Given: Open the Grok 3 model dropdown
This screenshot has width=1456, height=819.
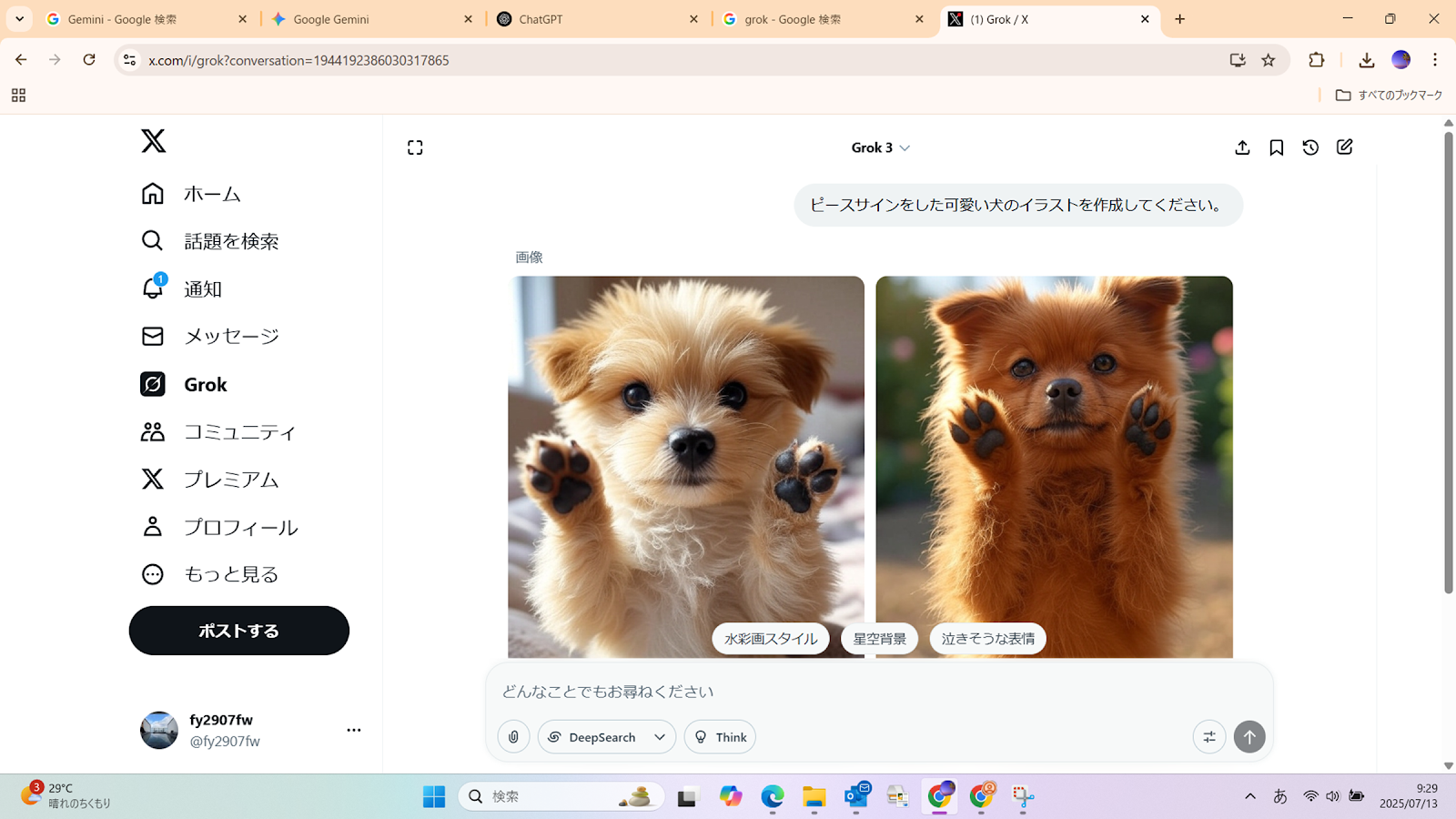Looking at the screenshot, I should (x=880, y=147).
